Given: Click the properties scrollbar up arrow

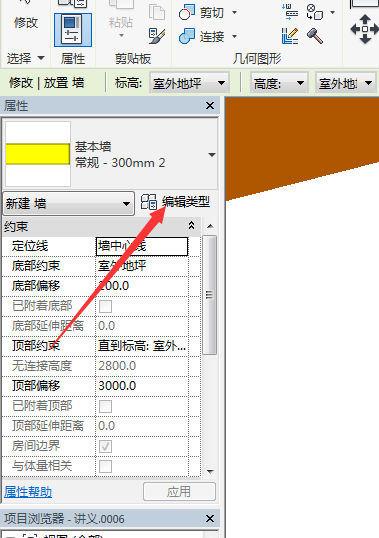Looking at the screenshot, I should coord(210,226).
